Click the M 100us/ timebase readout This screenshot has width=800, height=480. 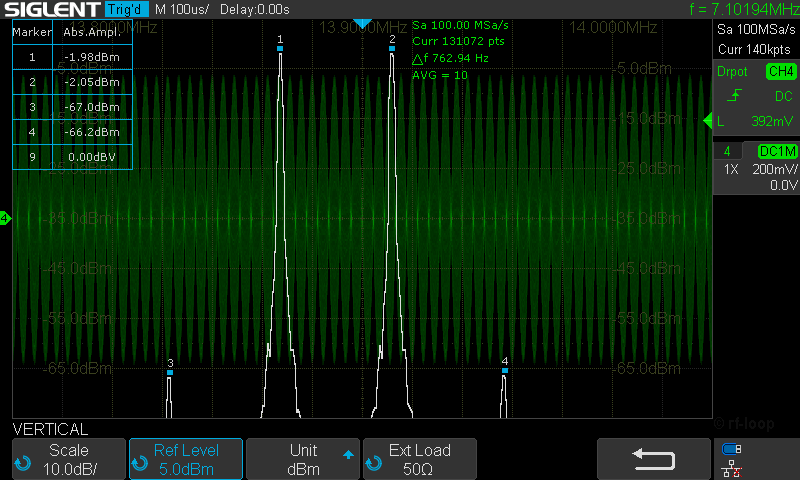(x=182, y=9)
